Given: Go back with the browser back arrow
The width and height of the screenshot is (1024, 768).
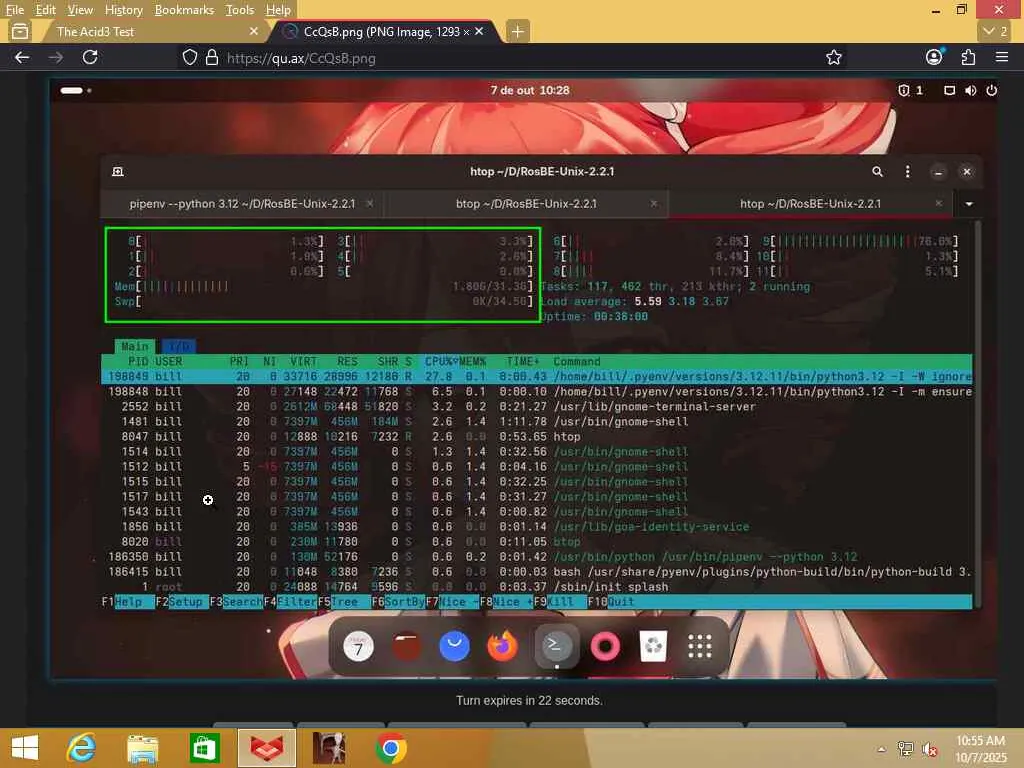Looking at the screenshot, I should click(x=22, y=57).
